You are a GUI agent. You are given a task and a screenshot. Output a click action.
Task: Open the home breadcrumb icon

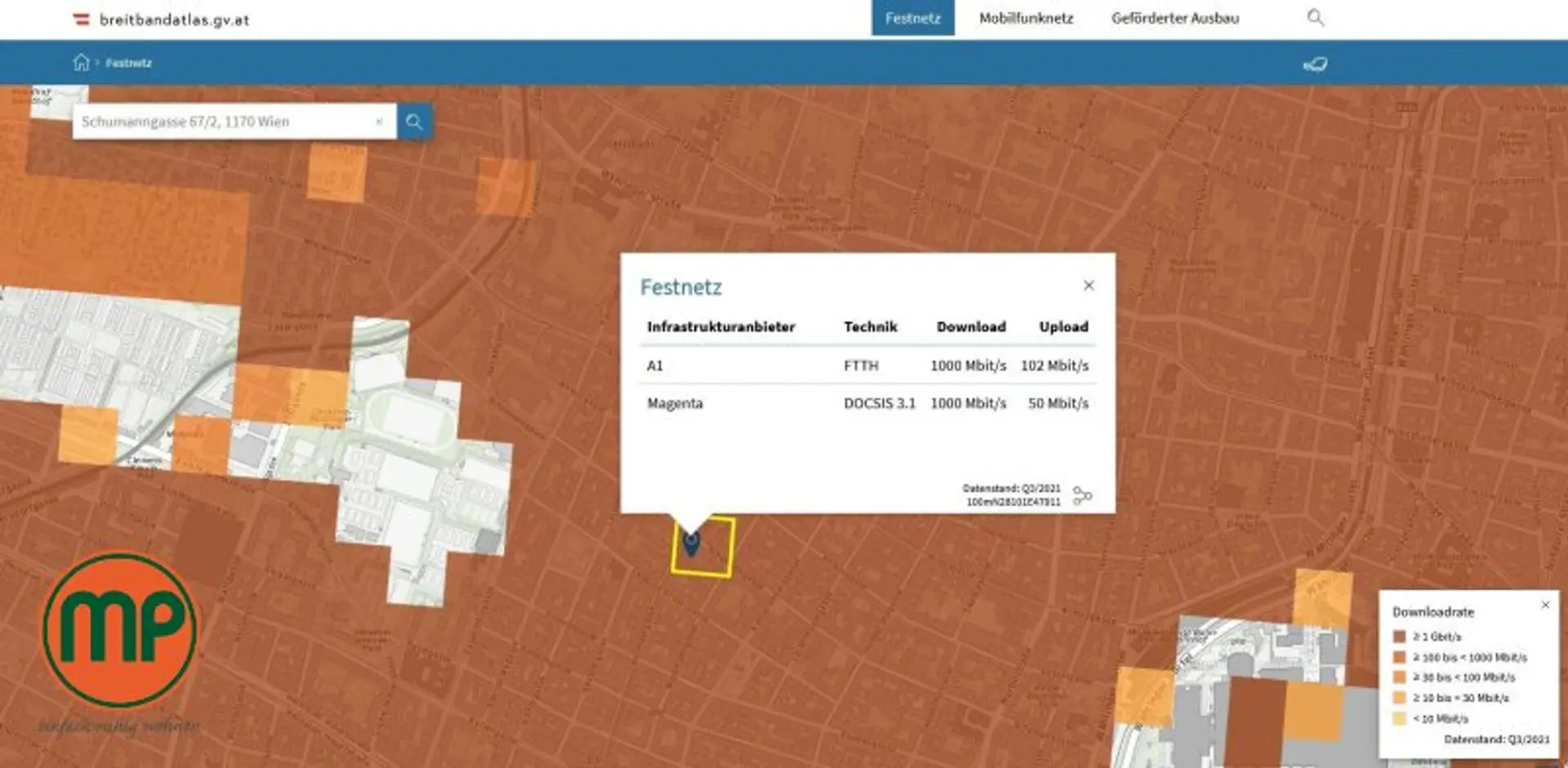coord(81,62)
